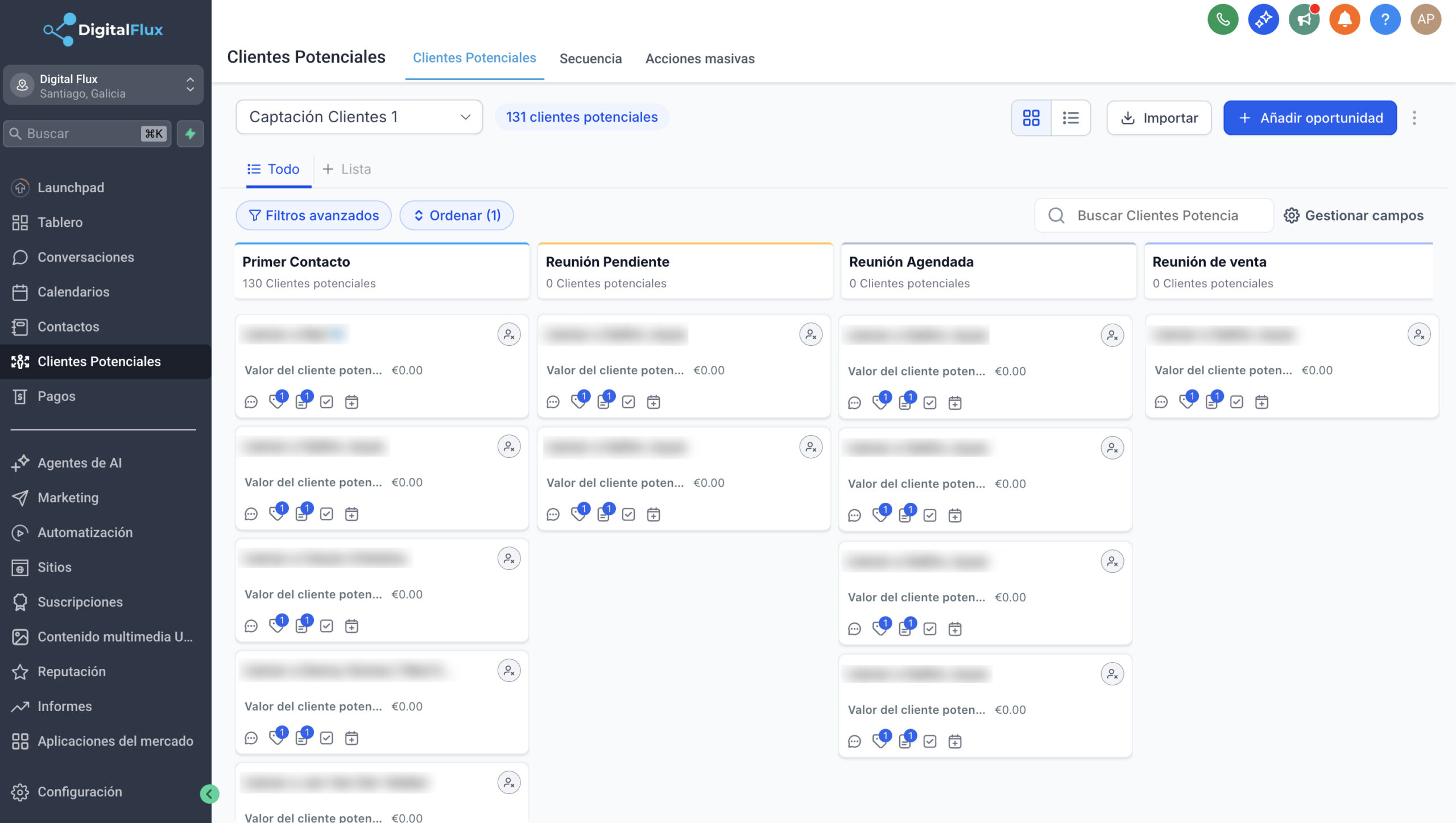Switch to list view of leads
This screenshot has height=823, width=1456.
coord(1070,118)
